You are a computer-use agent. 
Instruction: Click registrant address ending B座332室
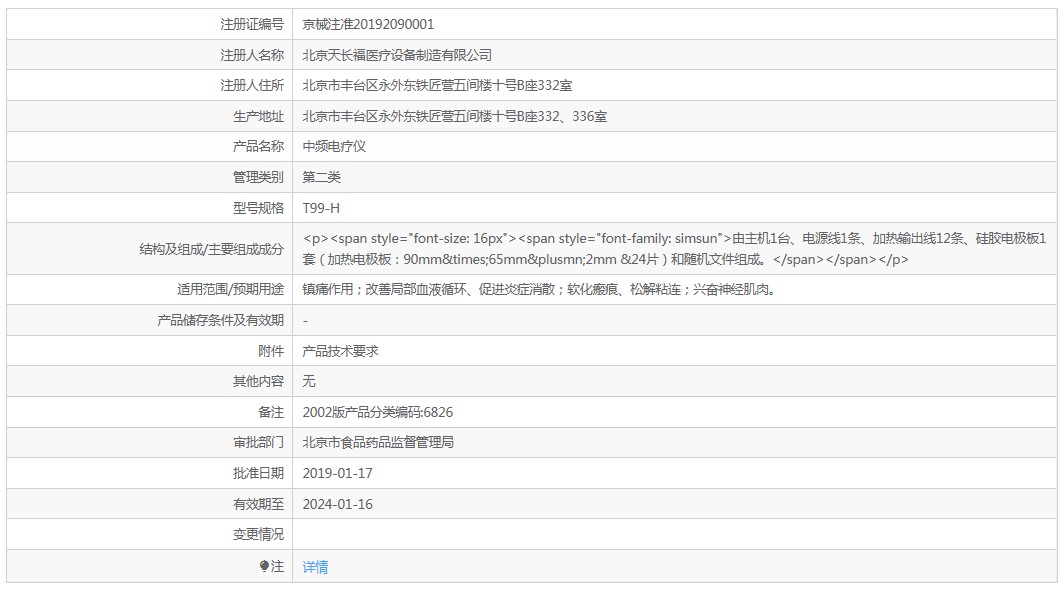pos(437,86)
